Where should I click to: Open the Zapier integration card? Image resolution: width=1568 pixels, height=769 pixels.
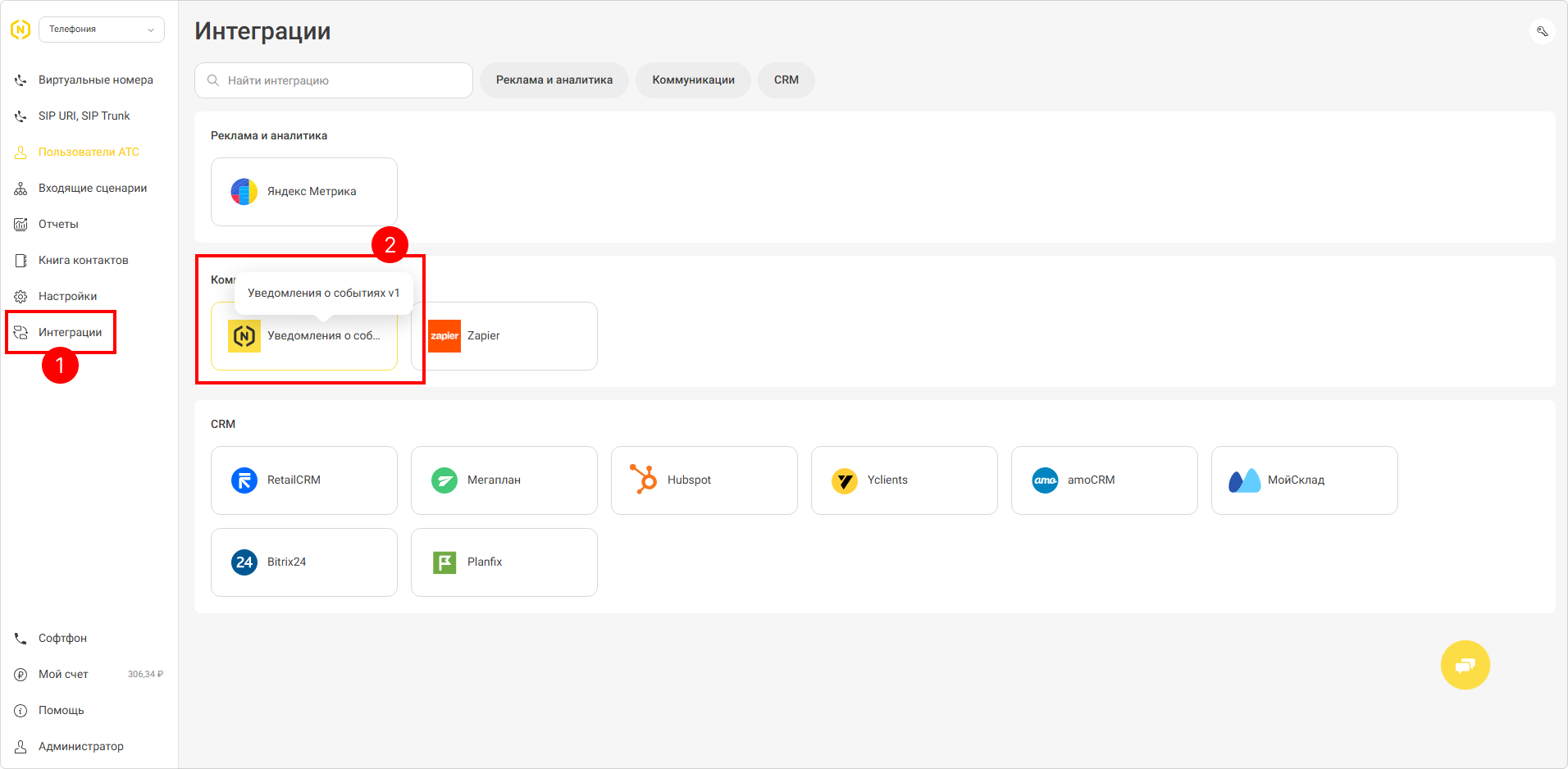504,336
